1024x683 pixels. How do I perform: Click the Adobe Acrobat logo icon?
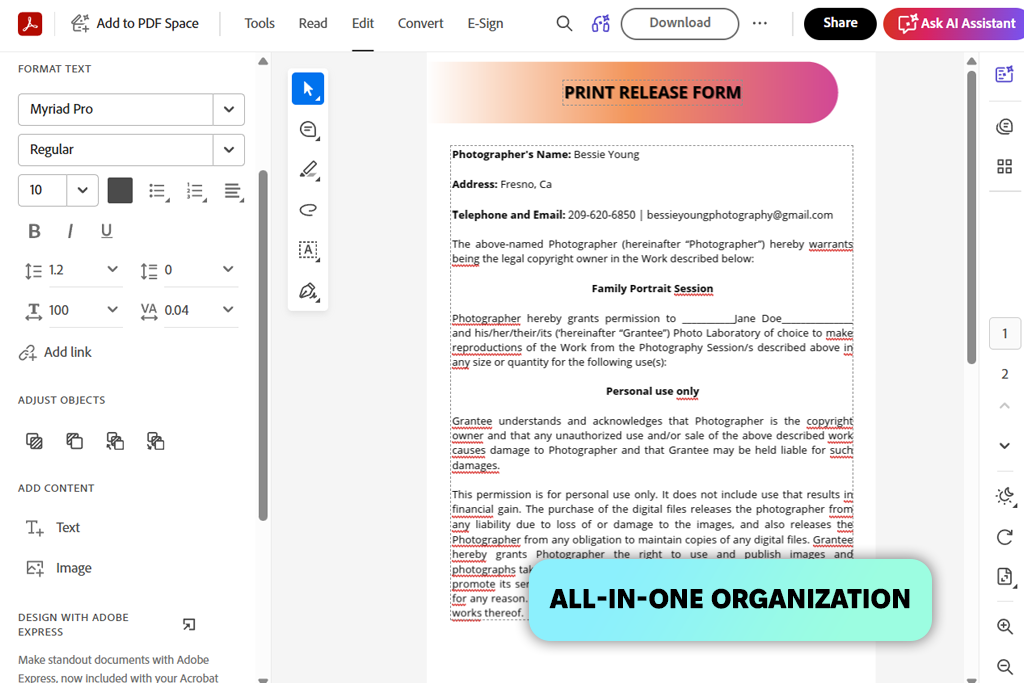click(x=30, y=24)
